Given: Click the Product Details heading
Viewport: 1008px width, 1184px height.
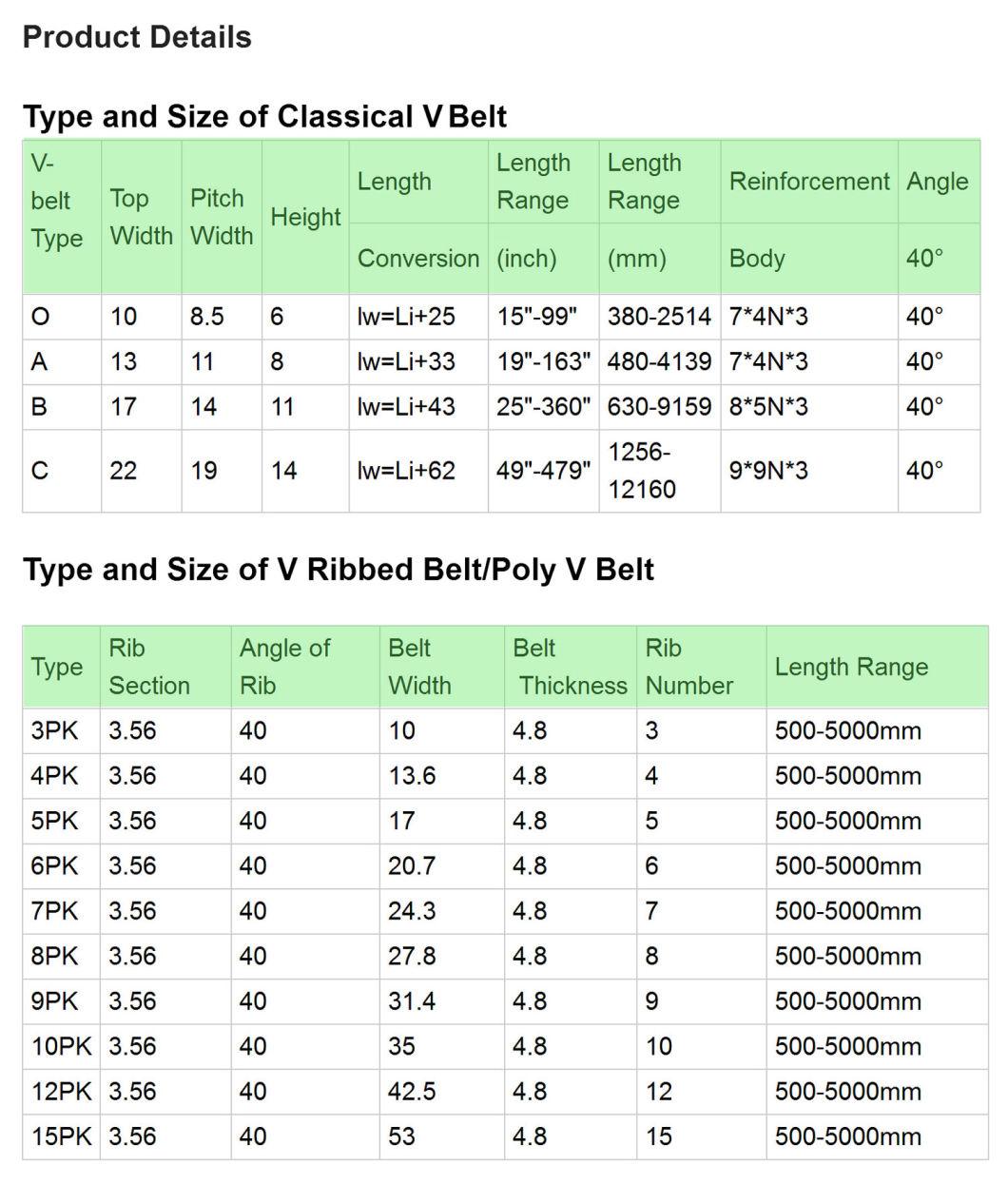Looking at the screenshot, I should (x=137, y=37).
